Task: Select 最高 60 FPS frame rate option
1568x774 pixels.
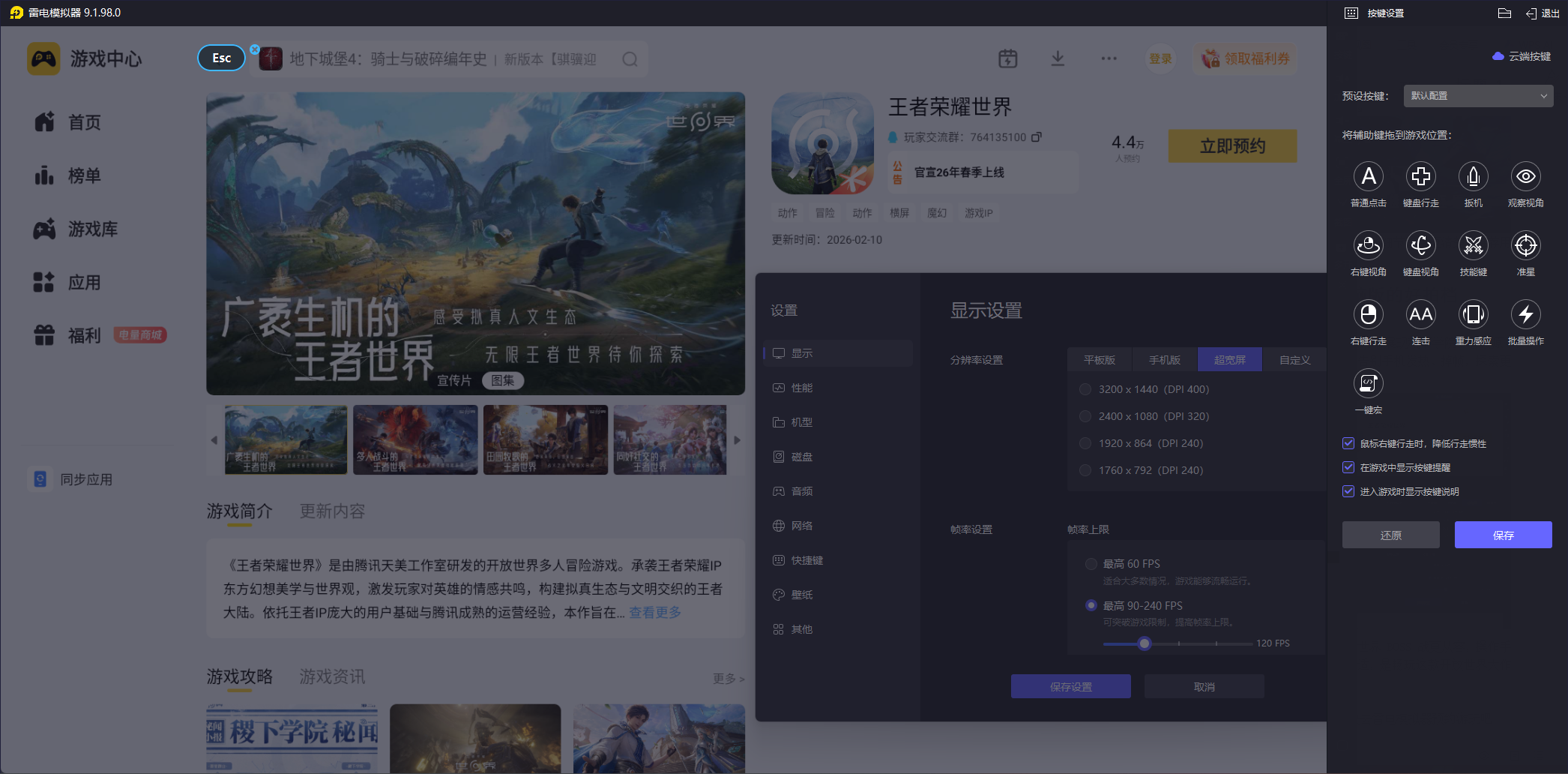Action: pos(1091,564)
